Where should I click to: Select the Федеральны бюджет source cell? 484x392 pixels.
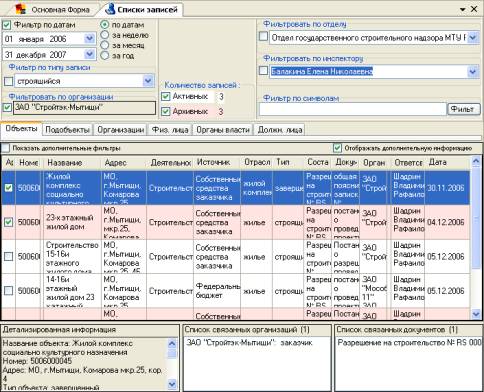(x=217, y=291)
